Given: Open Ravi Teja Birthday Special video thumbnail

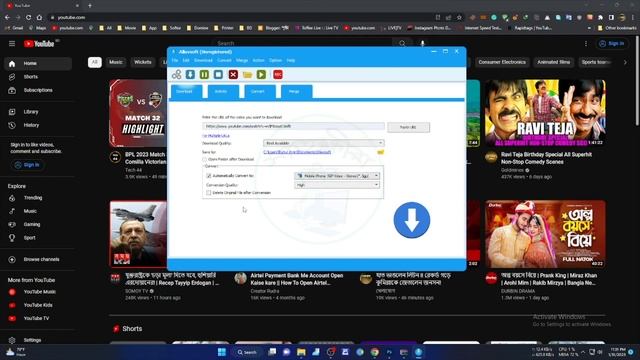Looking at the screenshot, I should (x=545, y=113).
